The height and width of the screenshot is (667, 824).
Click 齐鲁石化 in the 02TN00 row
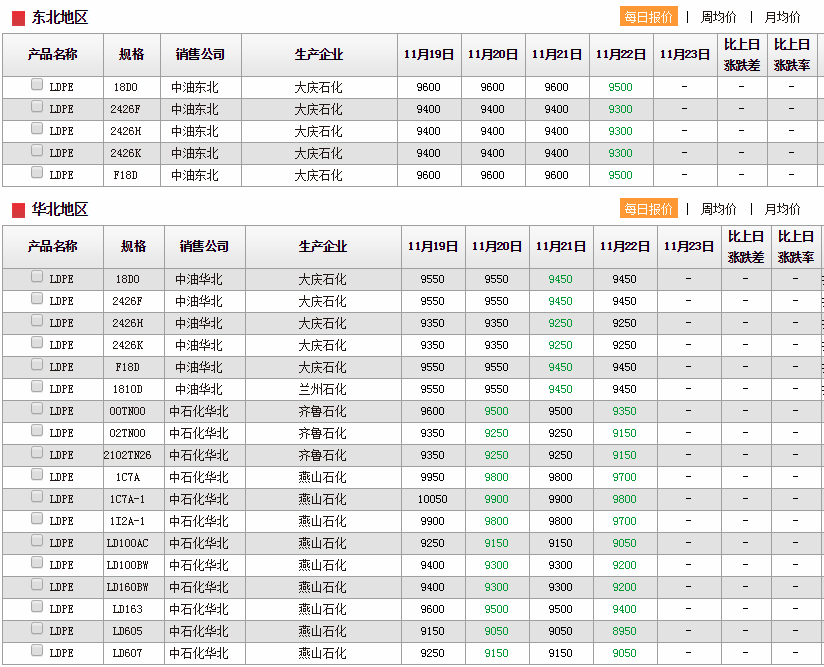tap(323, 434)
